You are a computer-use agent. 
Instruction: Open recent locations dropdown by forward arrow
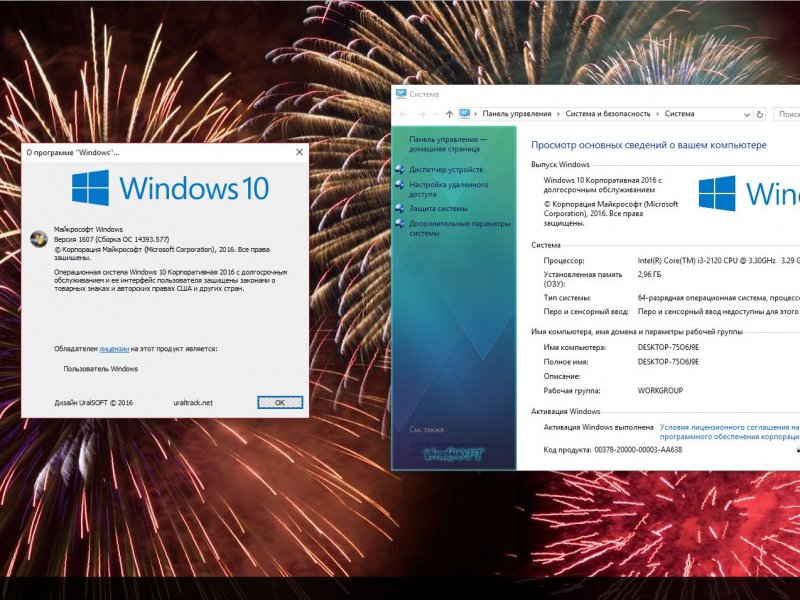(x=436, y=114)
